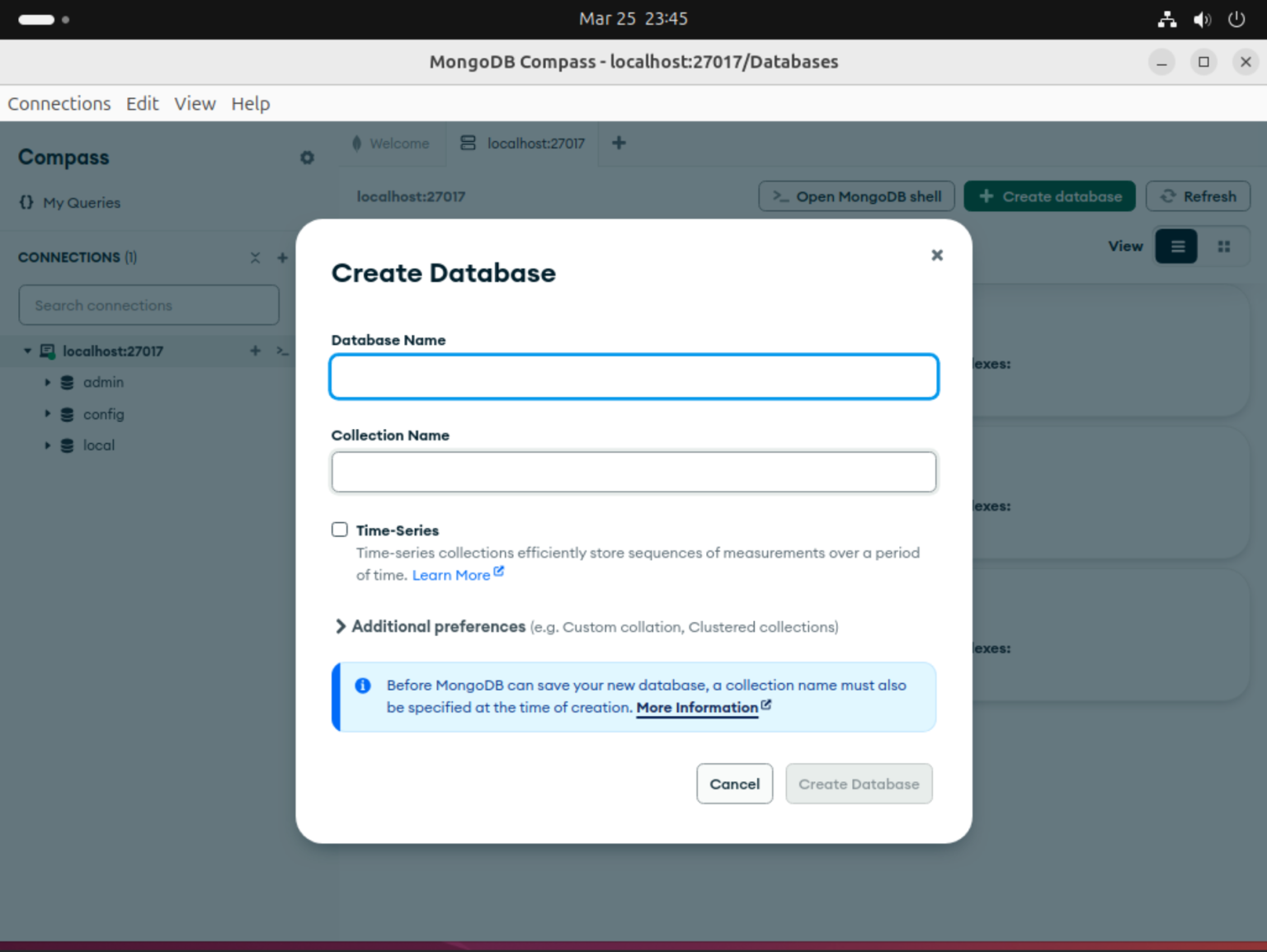Click the plus icon next to localhost:27017
The image size is (1267, 952).
[x=254, y=351]
